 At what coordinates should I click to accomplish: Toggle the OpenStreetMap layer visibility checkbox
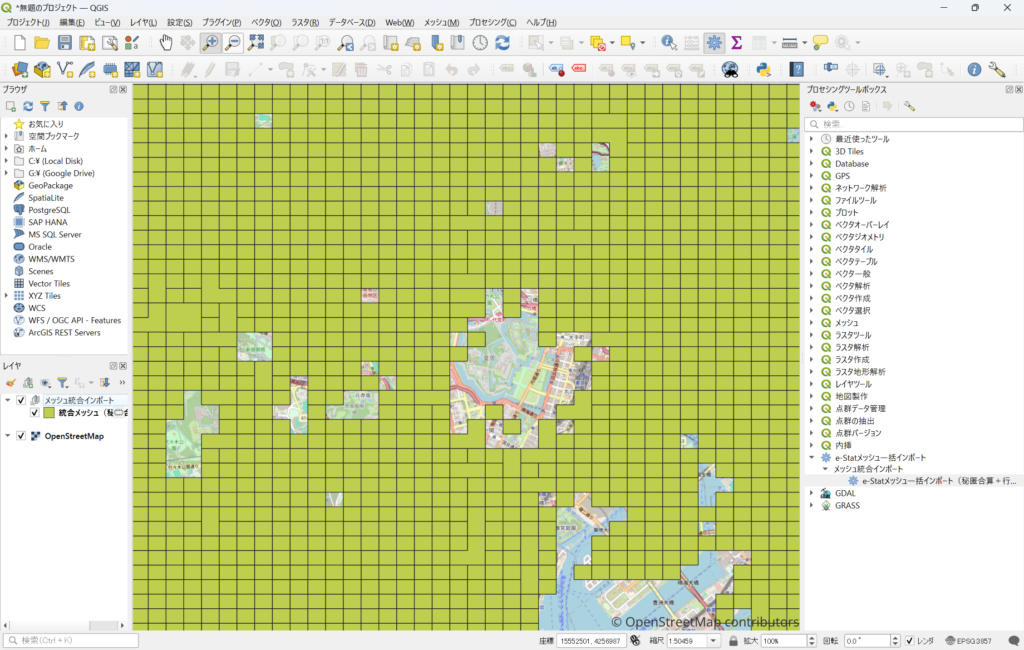tap(21, 436)
